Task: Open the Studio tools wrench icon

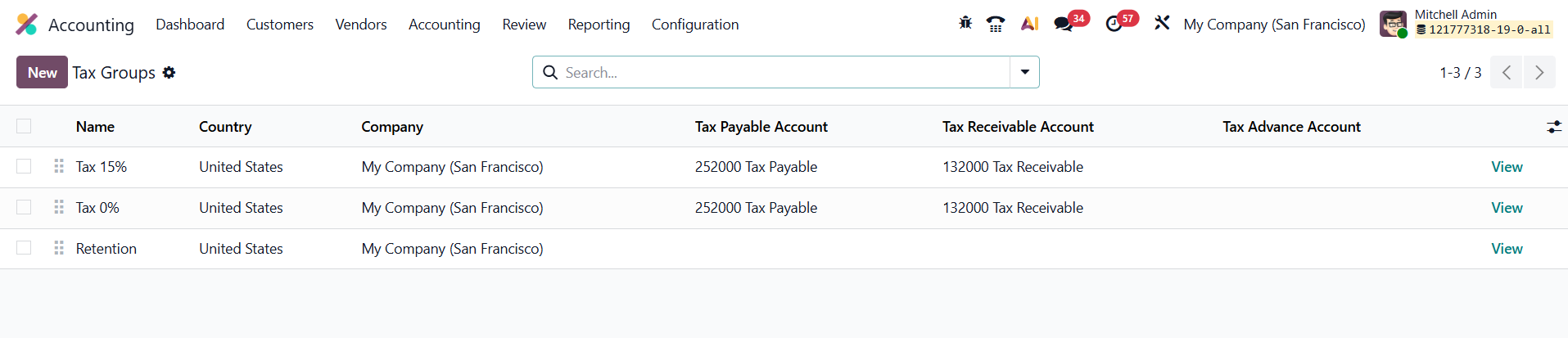Action: (1162, 24)
